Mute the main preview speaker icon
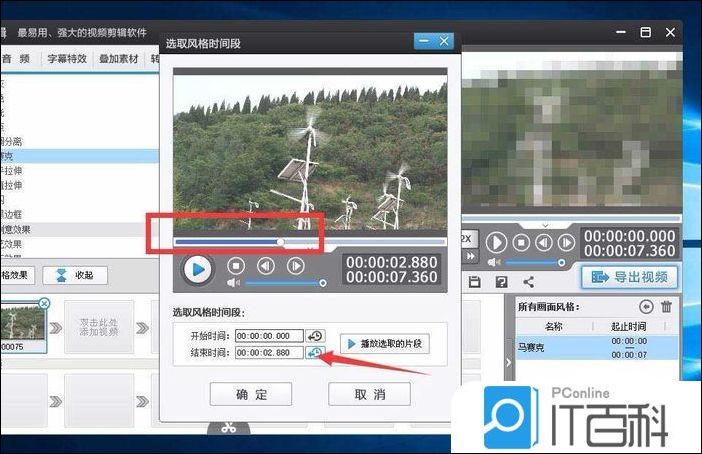 click(493, 262)
